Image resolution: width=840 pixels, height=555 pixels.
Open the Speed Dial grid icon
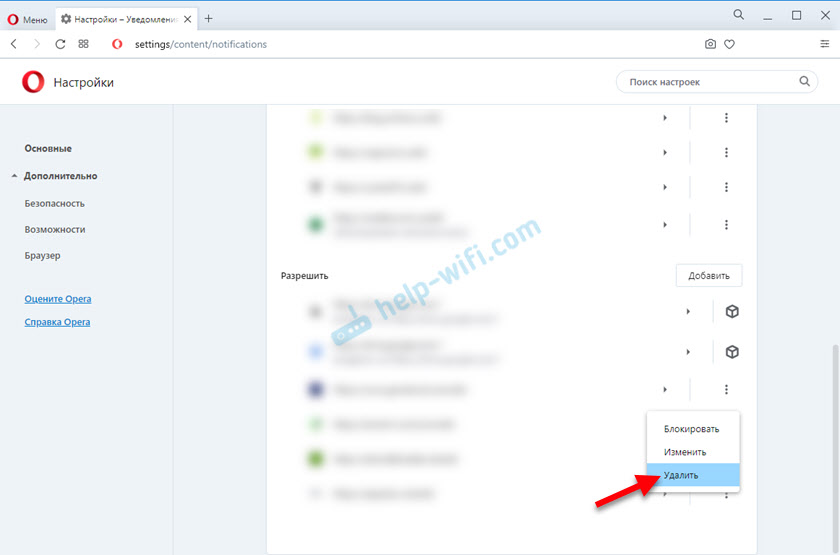click(84, 44)
